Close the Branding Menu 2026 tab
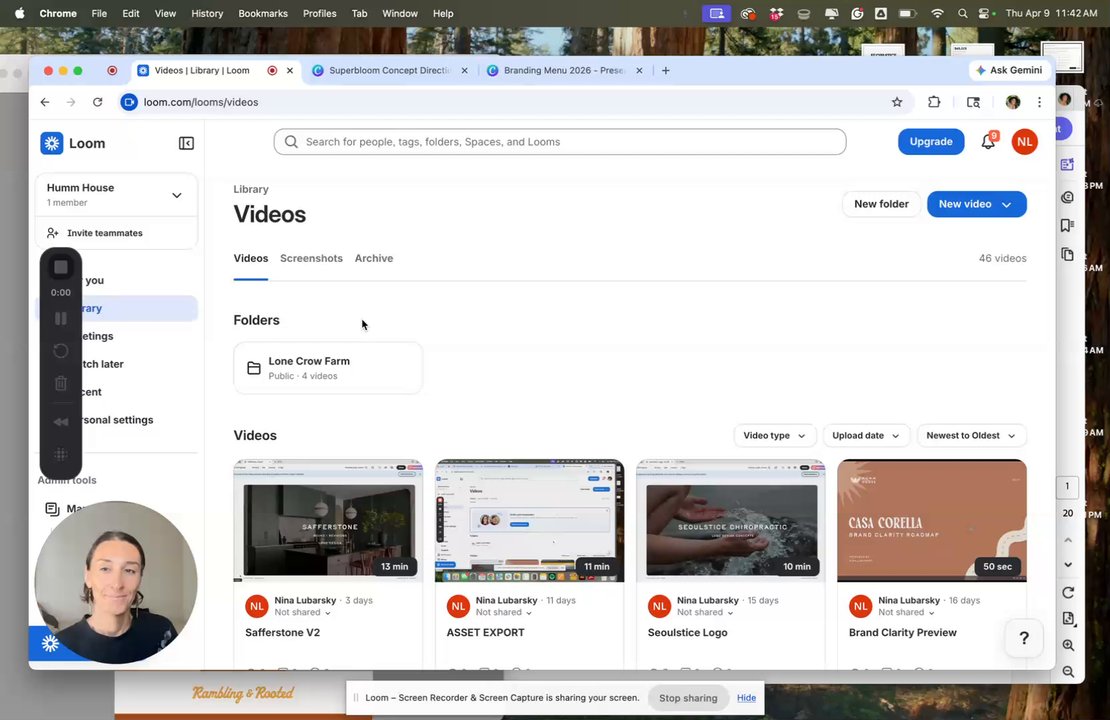The image size is (1110, 720). click(639, 70)
